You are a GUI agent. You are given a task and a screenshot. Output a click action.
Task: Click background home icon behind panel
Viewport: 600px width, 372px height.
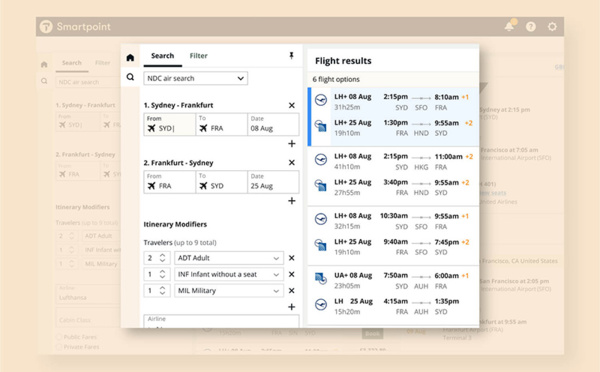[x=44, y=64]
